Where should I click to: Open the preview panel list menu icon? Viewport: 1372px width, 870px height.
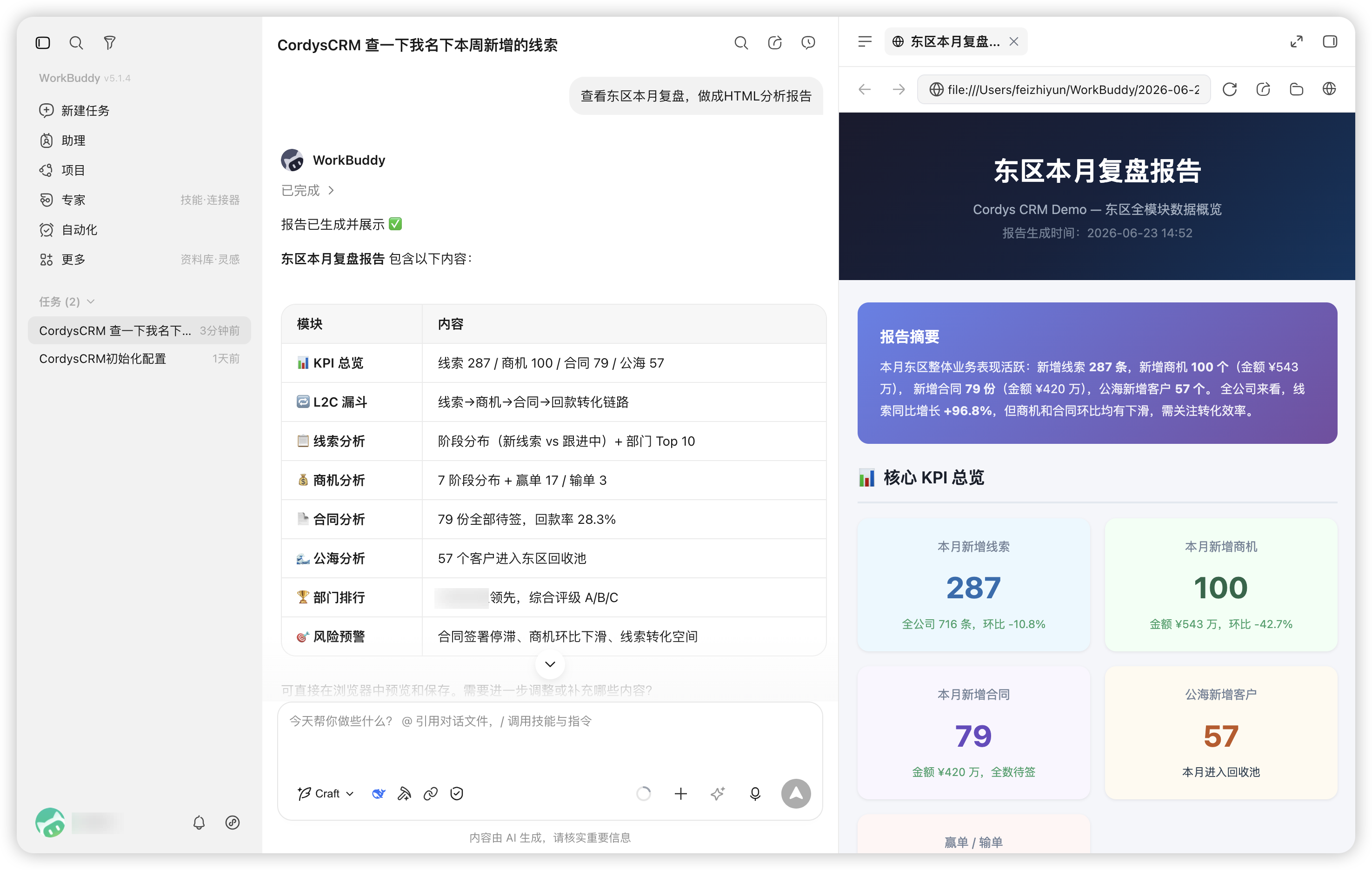tap(865, 41)
